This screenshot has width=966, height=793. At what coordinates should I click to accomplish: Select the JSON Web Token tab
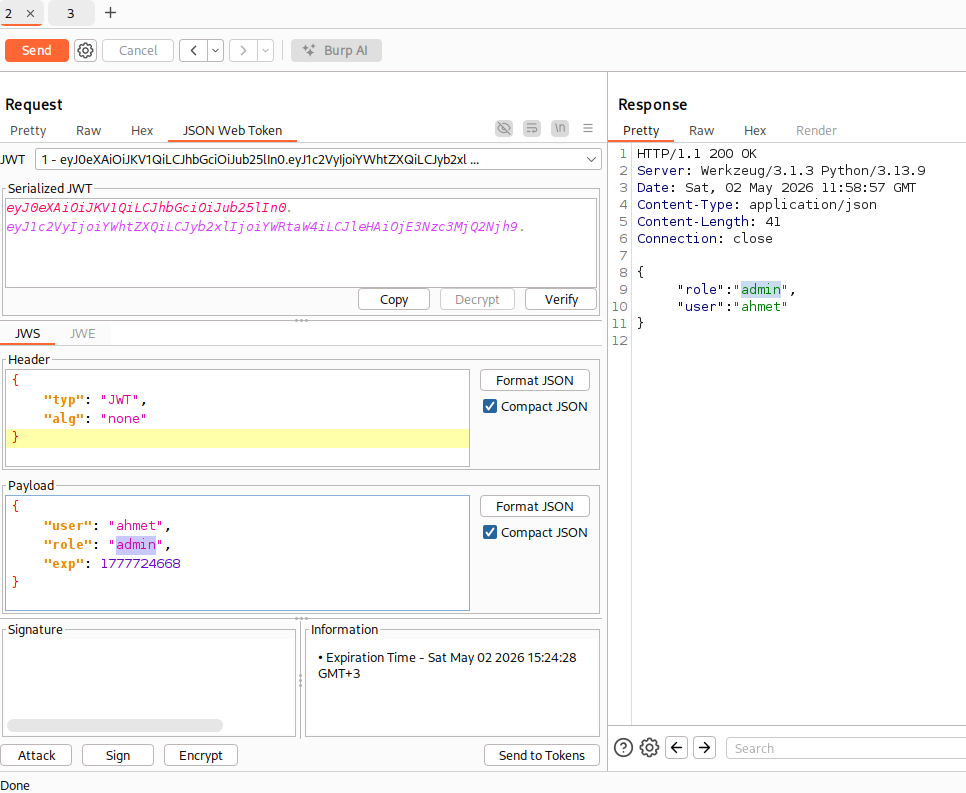(x=232, y=131)
